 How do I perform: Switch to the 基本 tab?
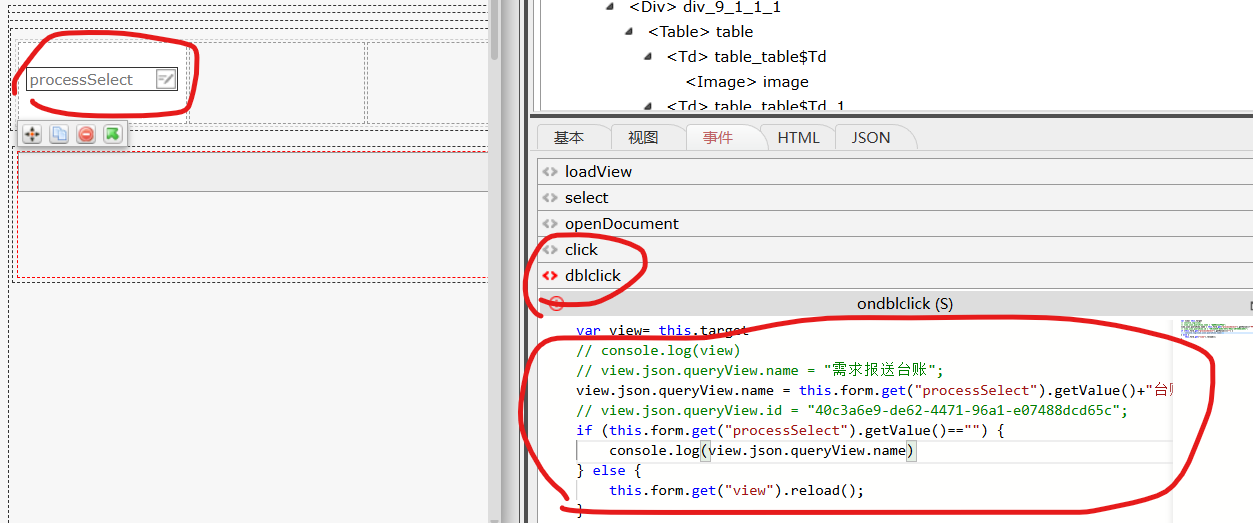569,138
